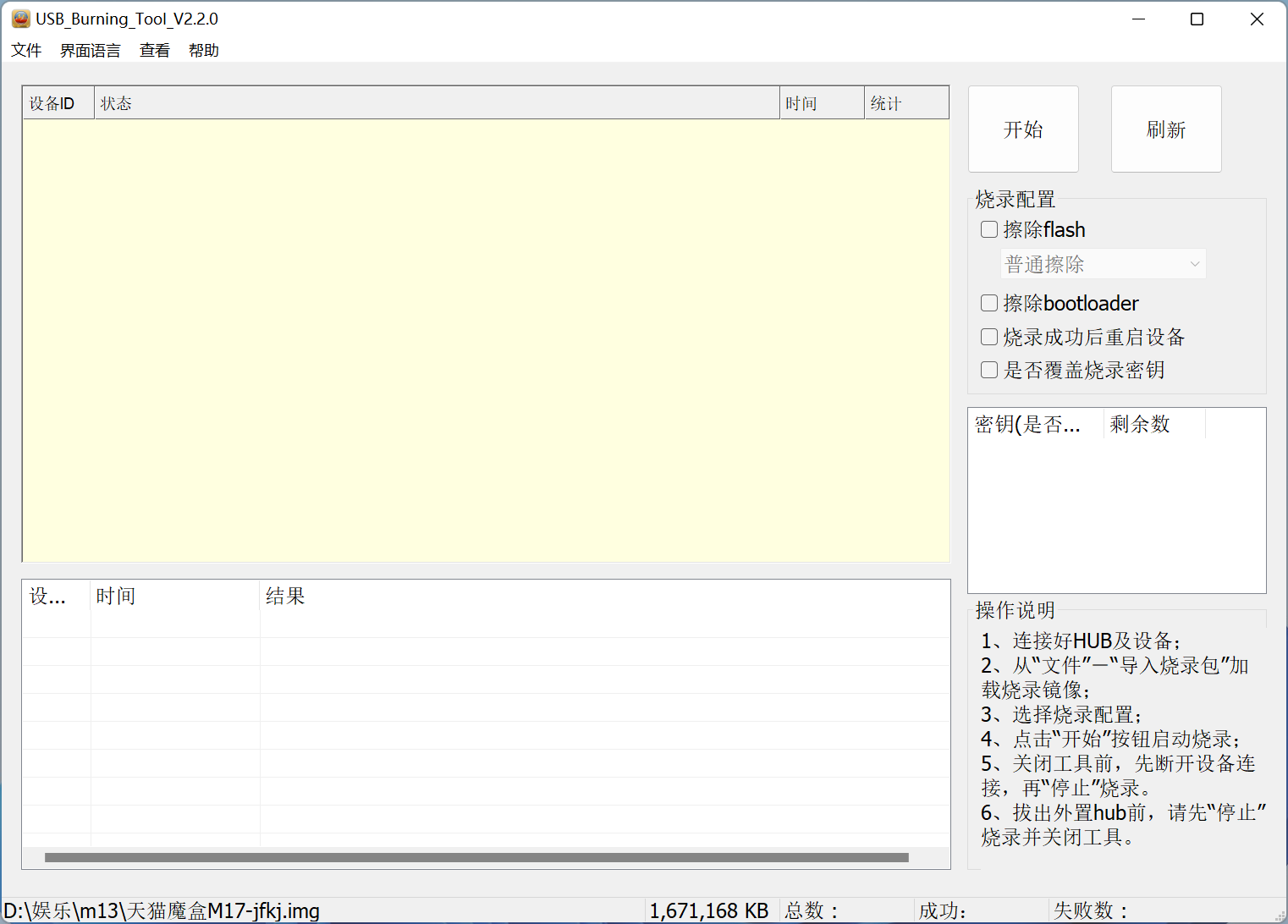Image resolution: width=1288 pixels, height=924 pixels.
Task: Open the 文件 menu
Action: pos(26,51)
